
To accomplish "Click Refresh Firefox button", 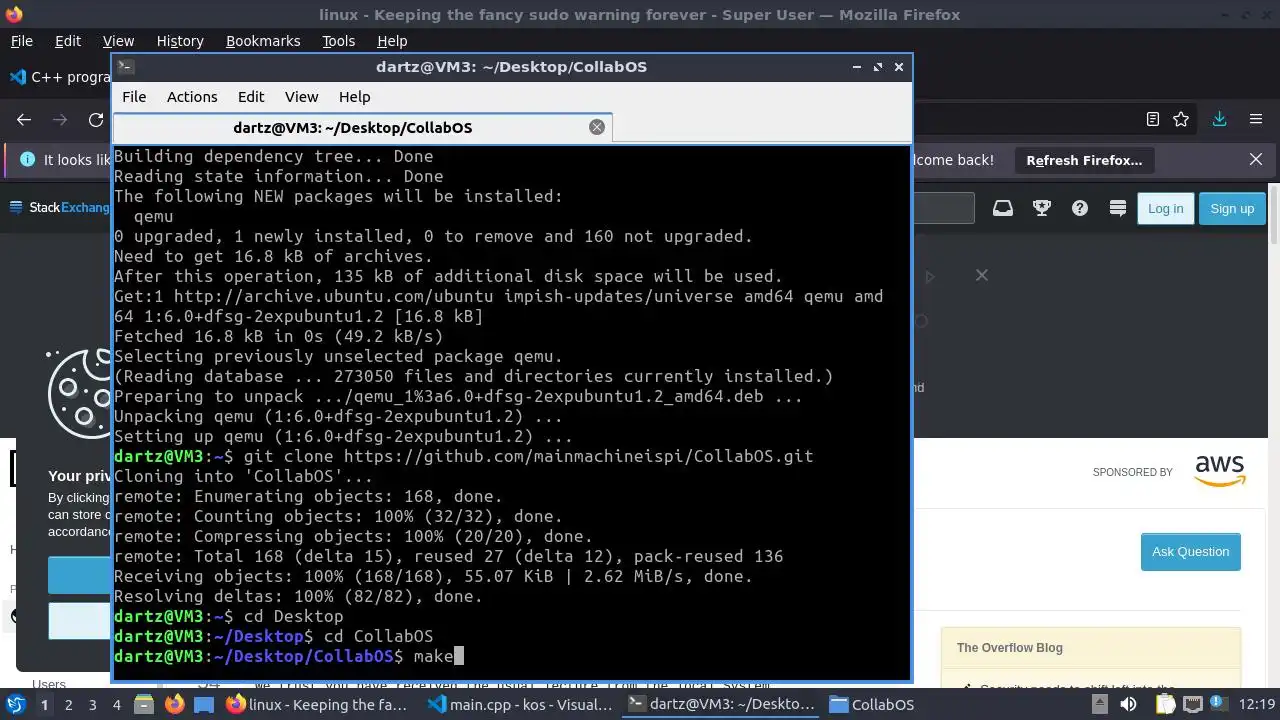I will pos(1084,160).
